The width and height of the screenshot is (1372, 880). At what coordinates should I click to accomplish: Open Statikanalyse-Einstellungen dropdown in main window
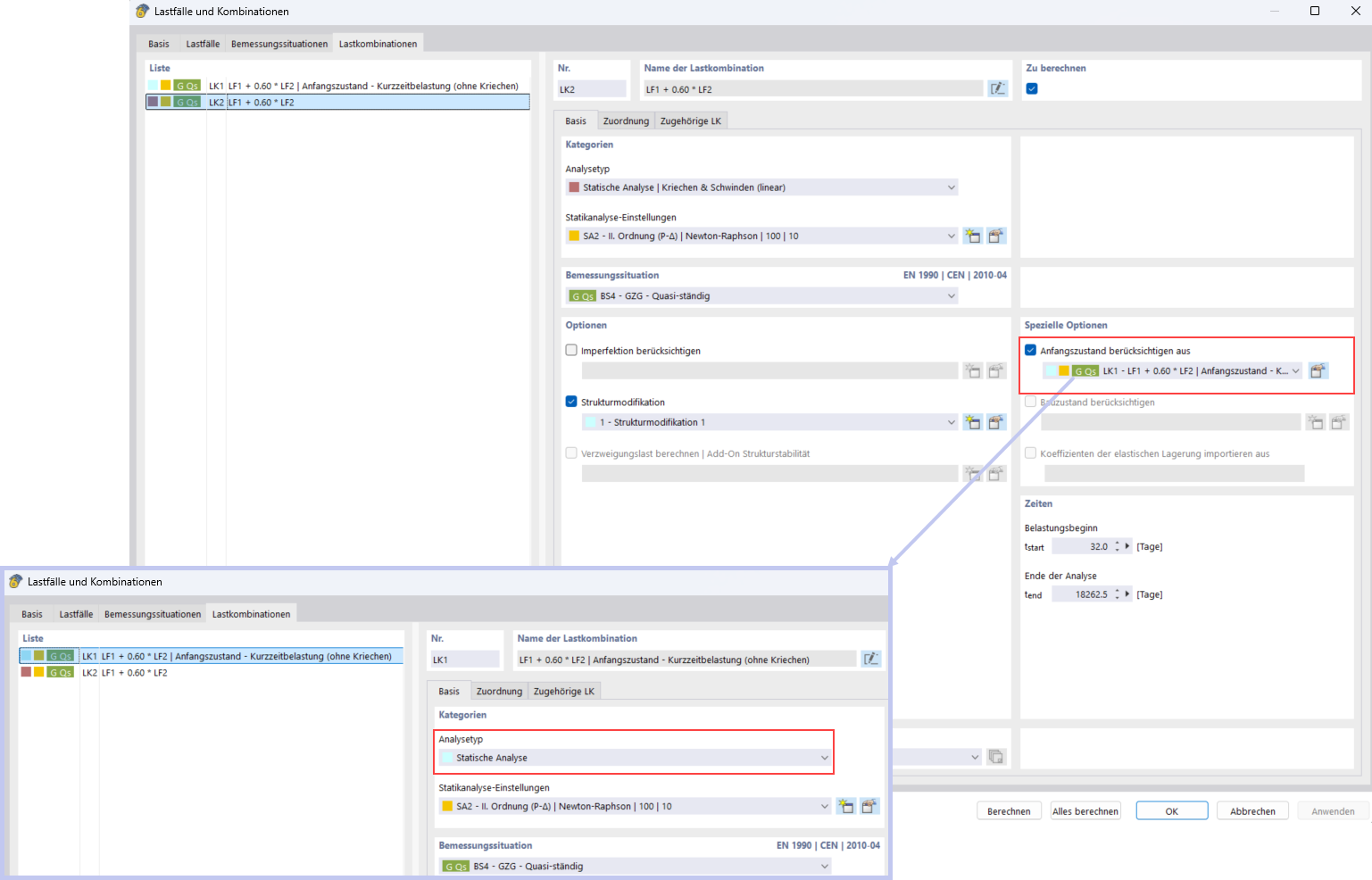[761, 236]
